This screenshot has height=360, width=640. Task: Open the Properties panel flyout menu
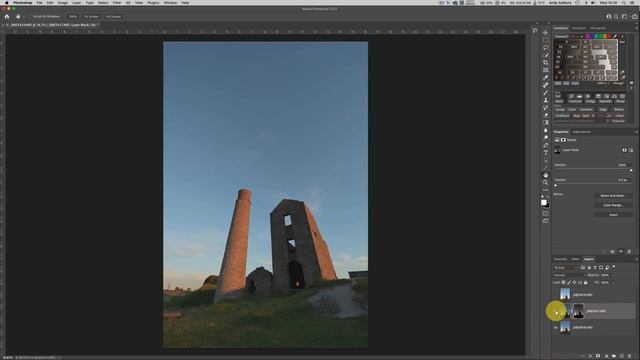click(636, 132)
